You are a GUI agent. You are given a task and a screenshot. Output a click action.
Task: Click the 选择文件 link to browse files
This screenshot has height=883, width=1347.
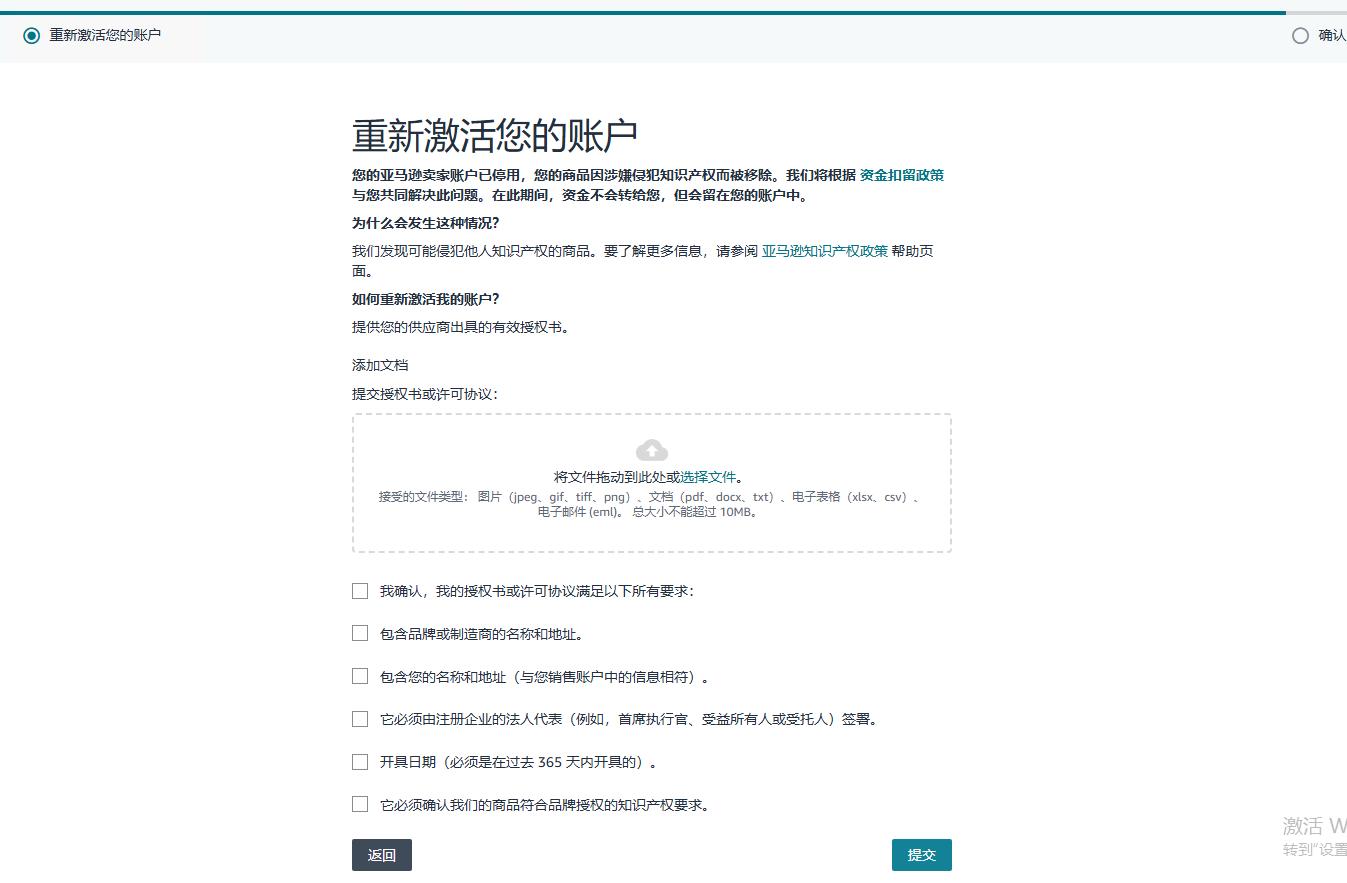point(708,477)
